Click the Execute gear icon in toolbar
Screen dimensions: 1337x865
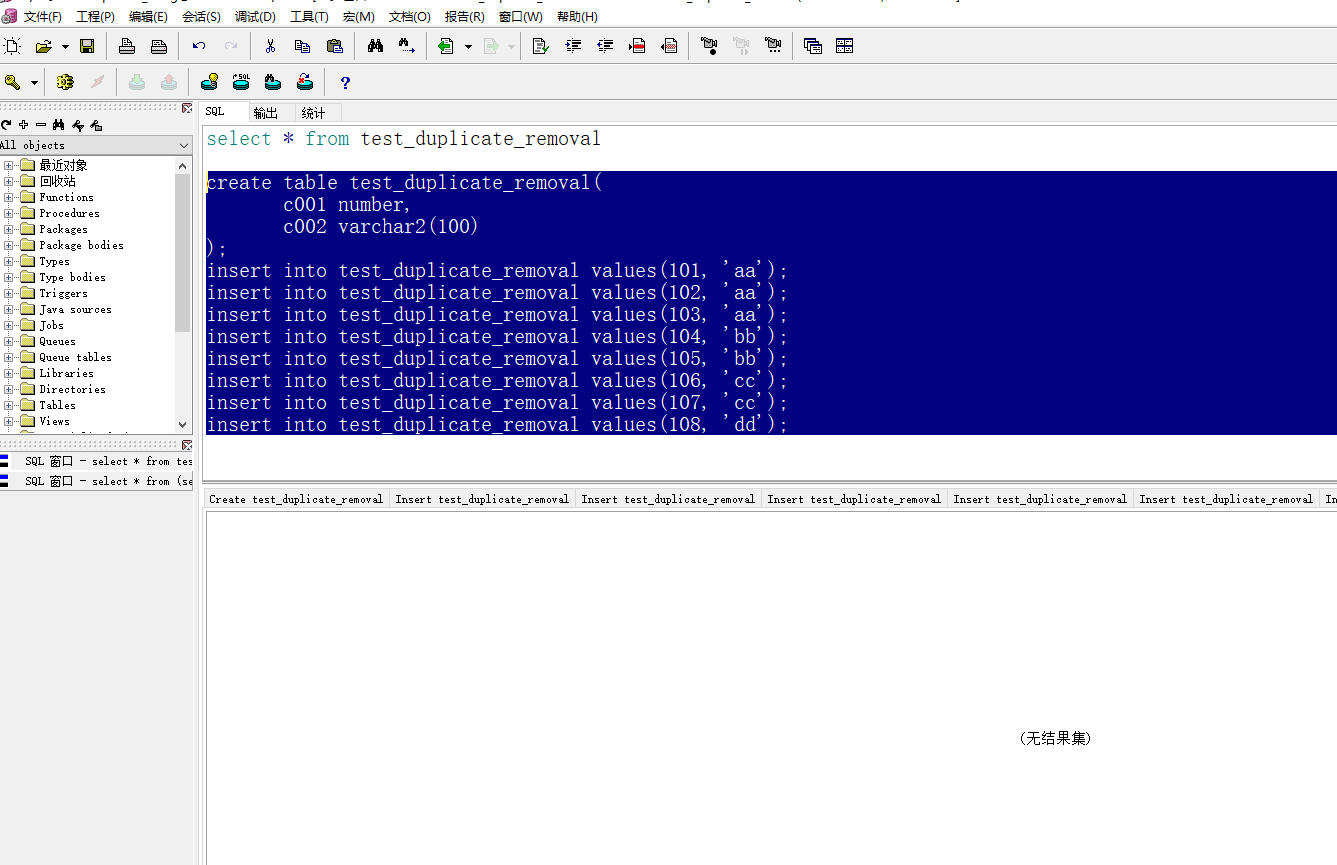(65, 83)
